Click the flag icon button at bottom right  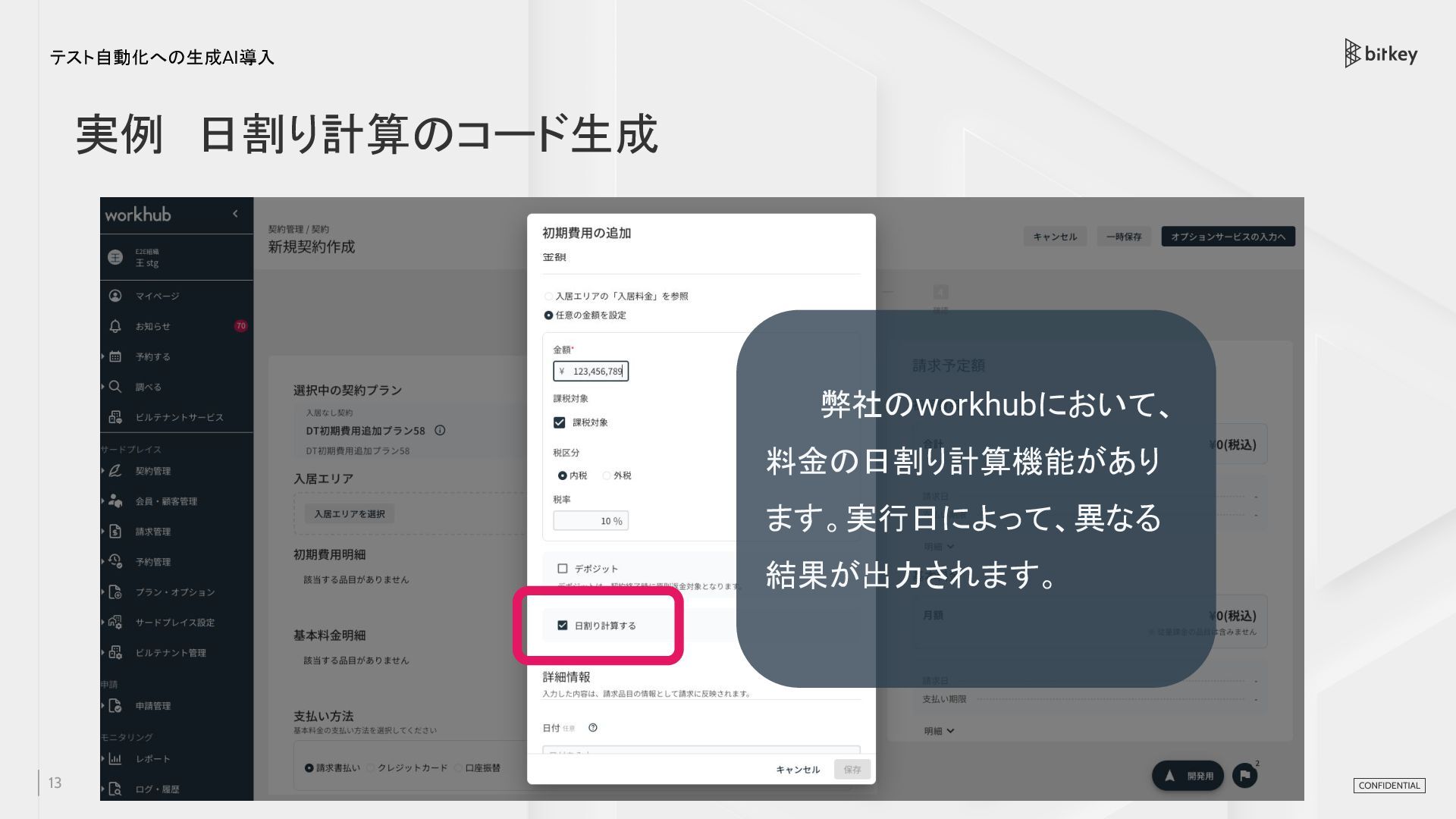tap(1244, 776)
